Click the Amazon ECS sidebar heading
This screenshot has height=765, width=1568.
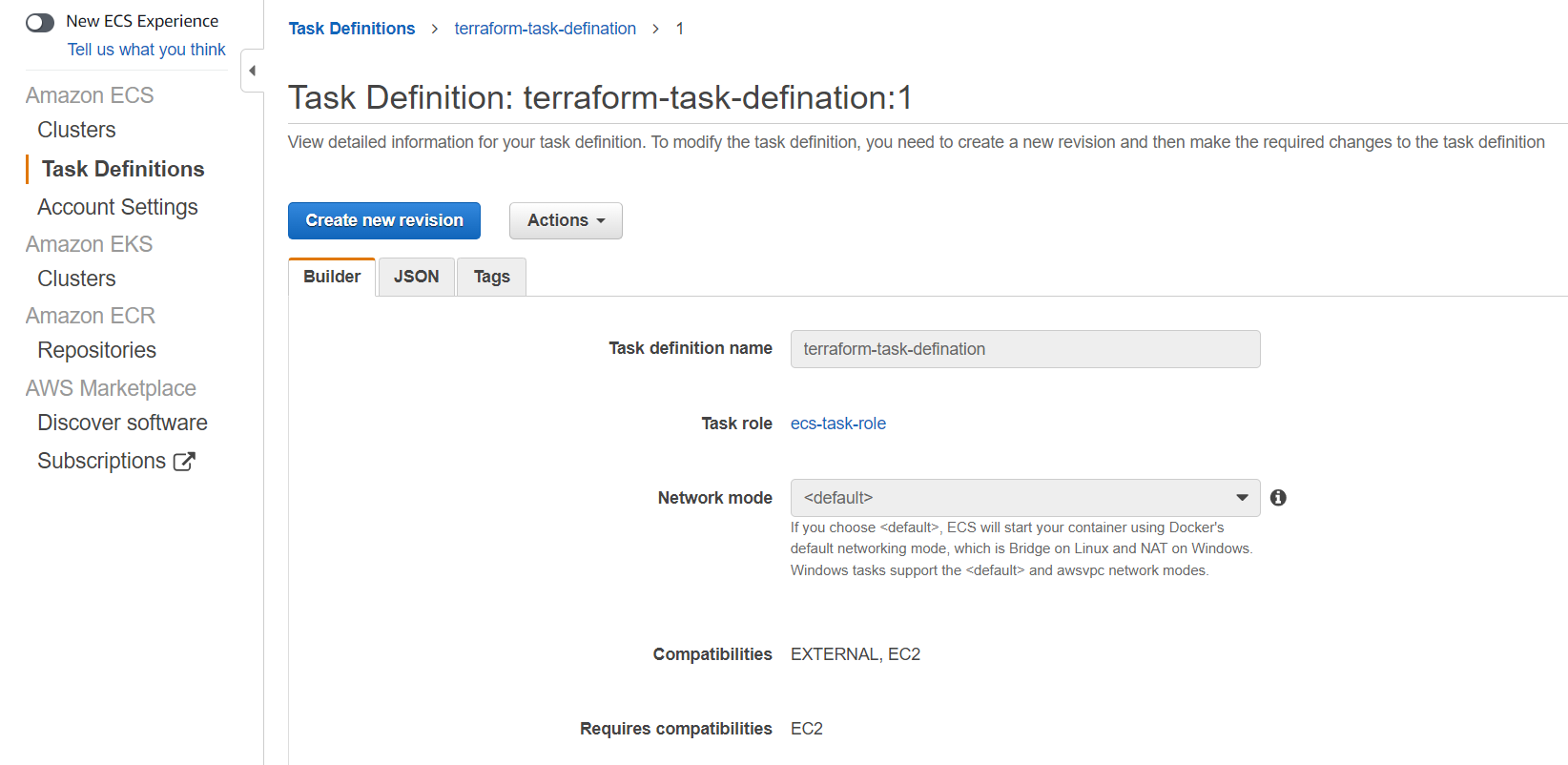pyautogui.click(x=90, y=95)
